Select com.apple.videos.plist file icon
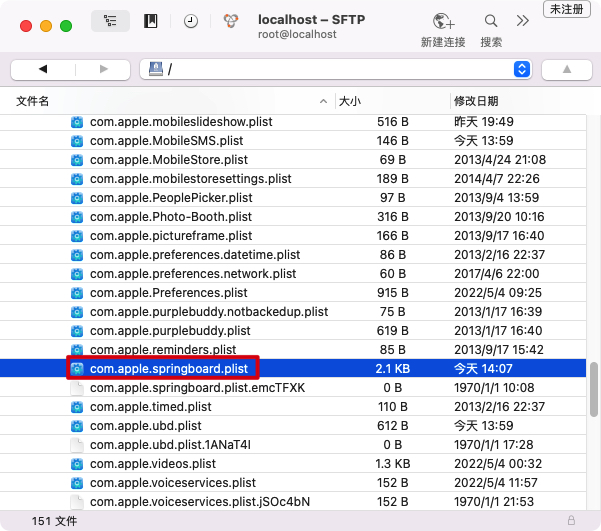Screen dimensions: 601x531 [x=77, y=464]
